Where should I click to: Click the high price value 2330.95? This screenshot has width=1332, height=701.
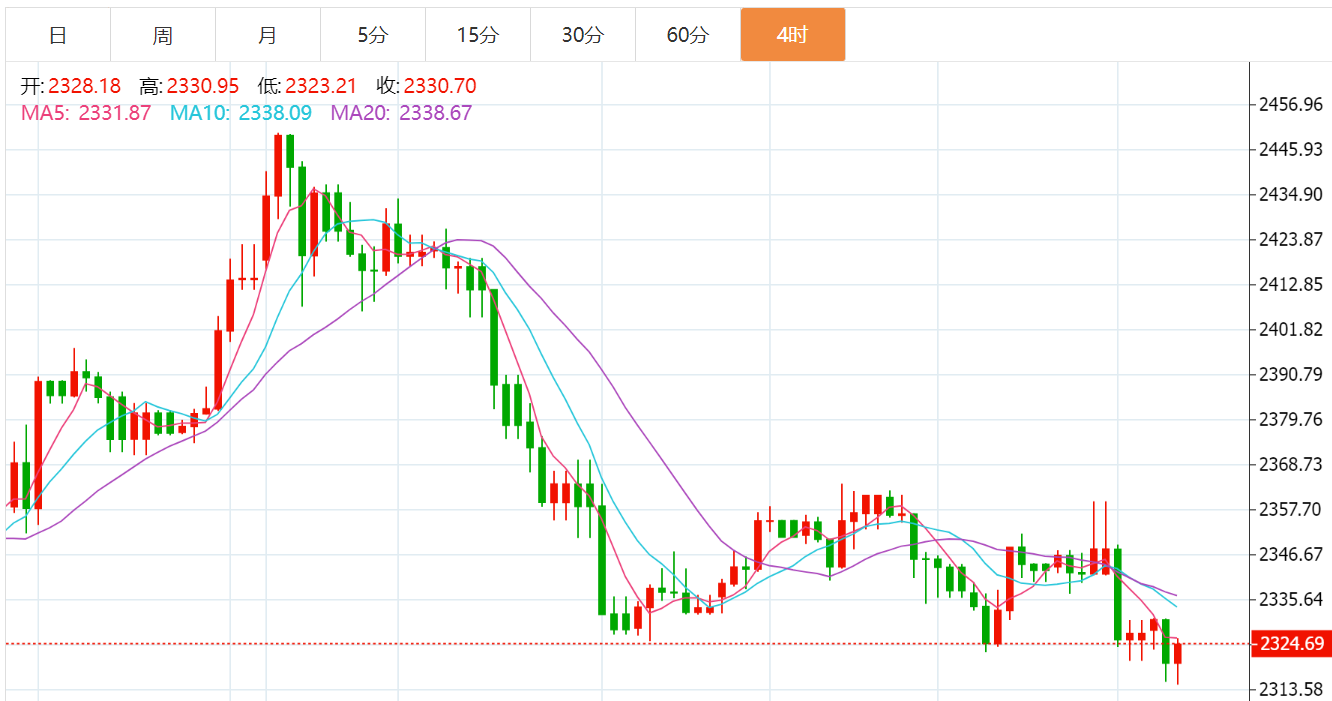coord(203,87)
